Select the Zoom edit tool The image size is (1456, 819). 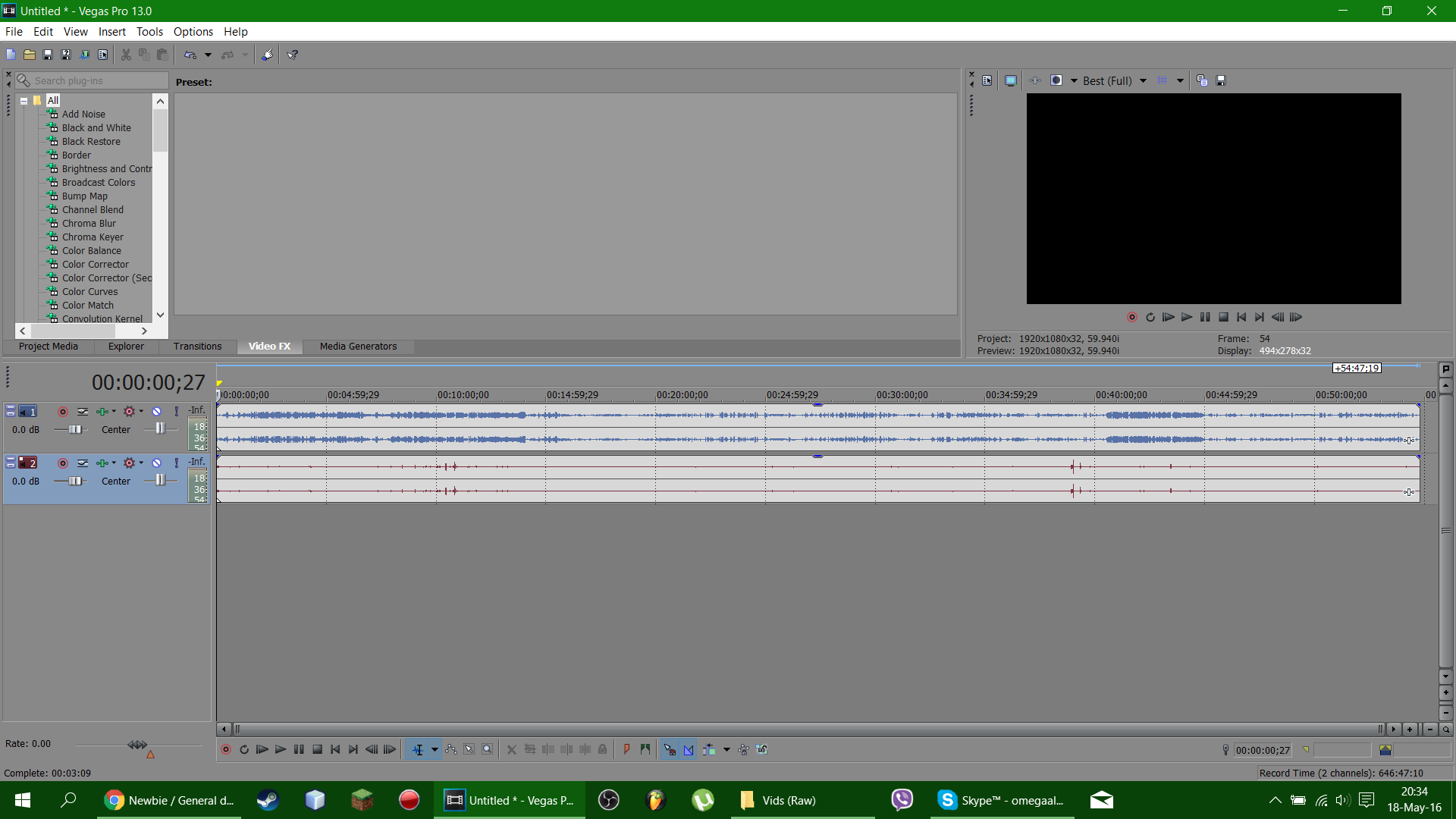(488, 750)
